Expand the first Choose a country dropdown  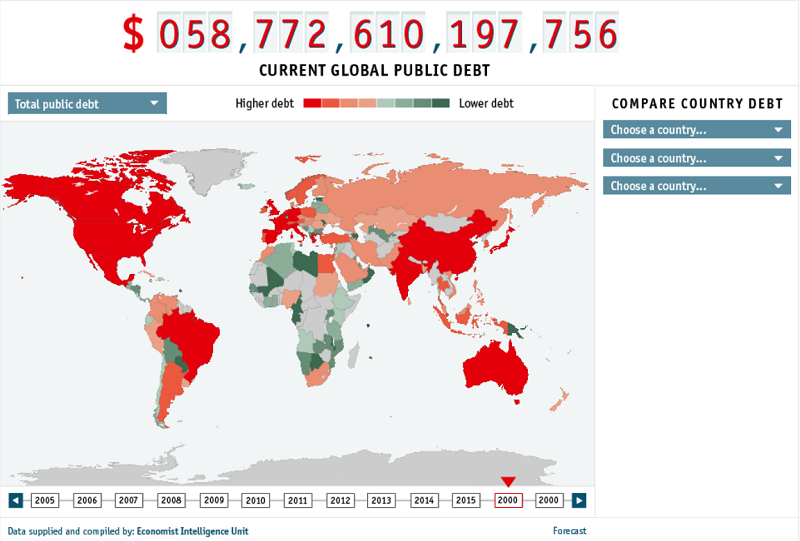coord(697,130)
